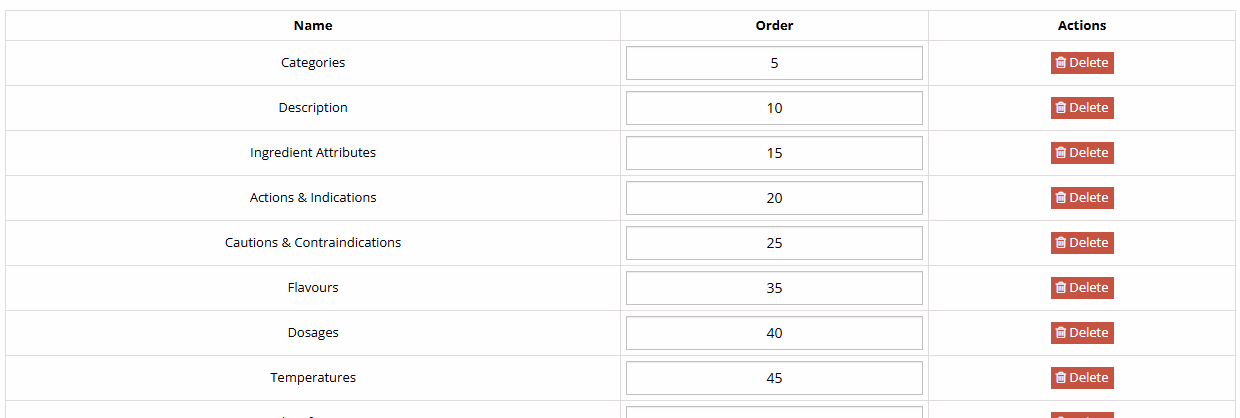Viewport: 1240px width, 418px height.
Task: Focus the Categories order field
Action: tap(774, 63)
